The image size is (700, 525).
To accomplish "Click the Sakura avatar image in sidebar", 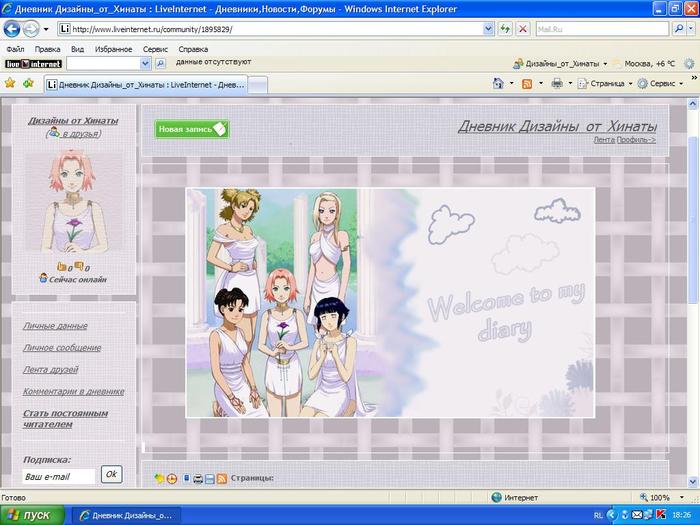I will point(74,202).
